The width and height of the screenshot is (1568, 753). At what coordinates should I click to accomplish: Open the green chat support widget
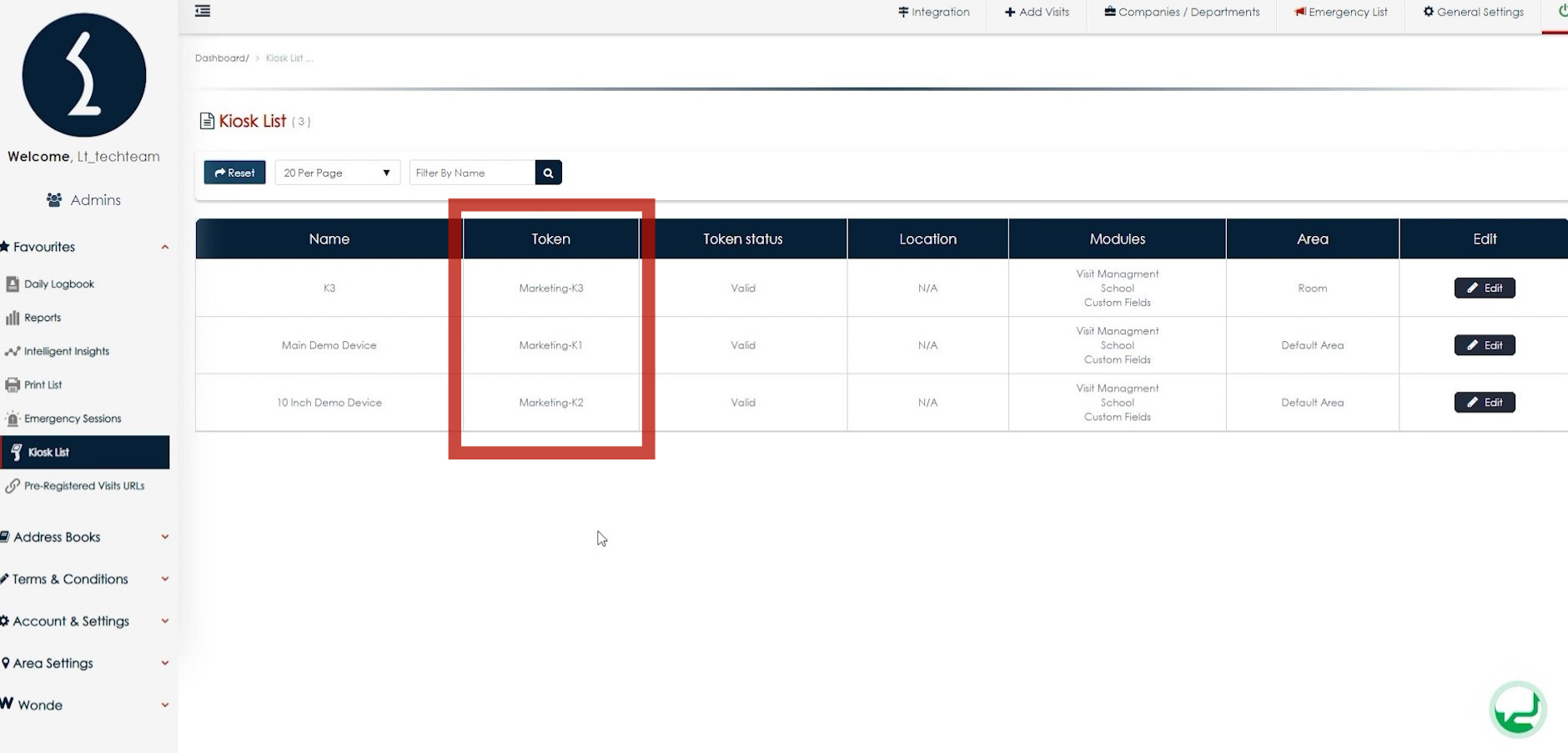tap(1518, 710)
